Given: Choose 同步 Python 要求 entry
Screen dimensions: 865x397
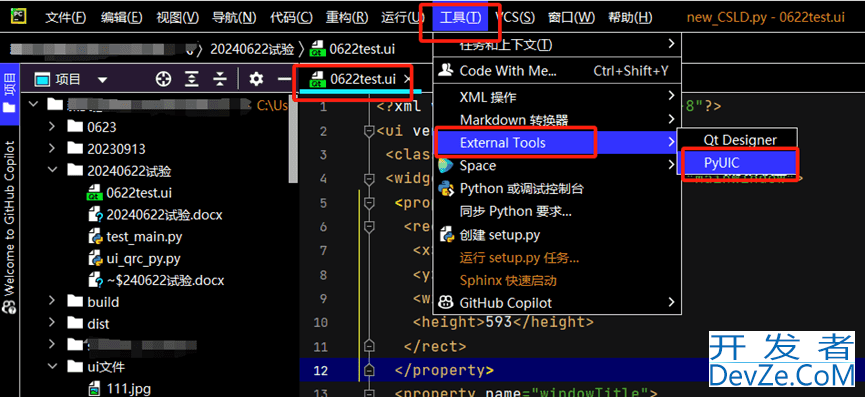Looking at the screenshot, I should pyautogui.click(x=556, y=211).
